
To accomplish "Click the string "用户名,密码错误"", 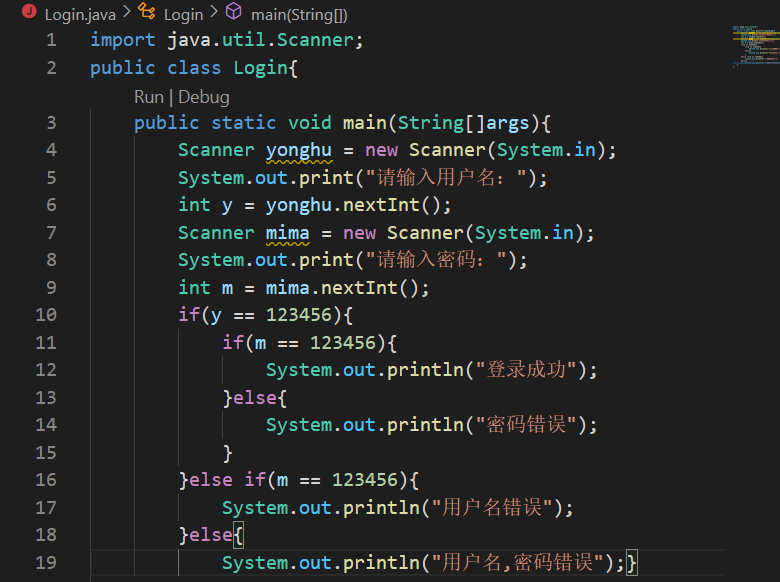I will pyautogui.click(x=517, y=563).
